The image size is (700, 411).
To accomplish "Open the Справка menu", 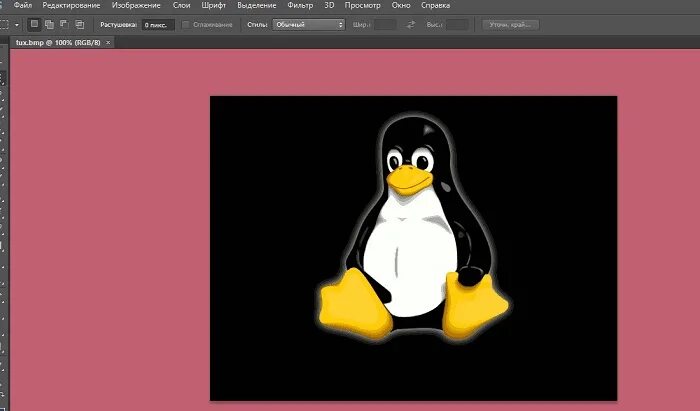I will 435,6.
